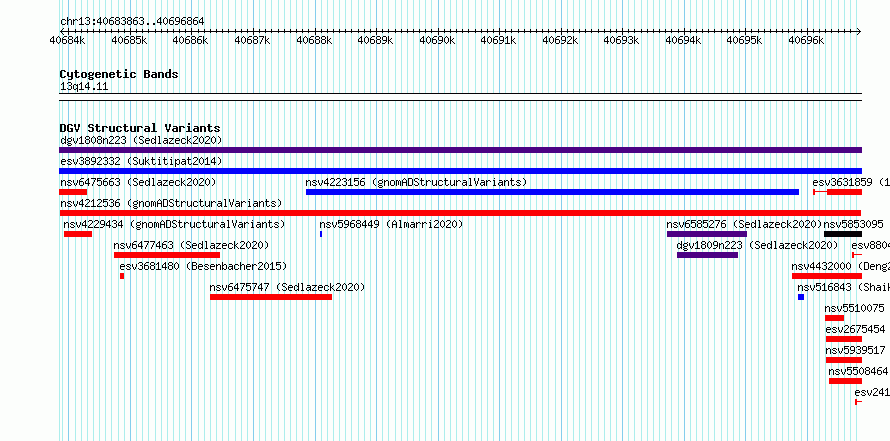This screenshot has height=441, width=890.
Task: Open the nsv5939517 red variant bar
Action: 844,360
